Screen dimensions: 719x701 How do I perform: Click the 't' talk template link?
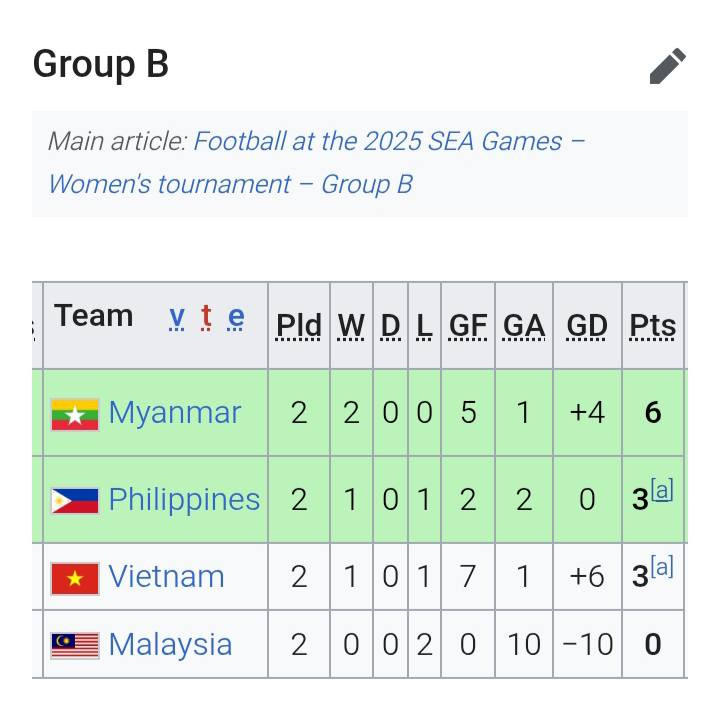click(x=206, y=317)
